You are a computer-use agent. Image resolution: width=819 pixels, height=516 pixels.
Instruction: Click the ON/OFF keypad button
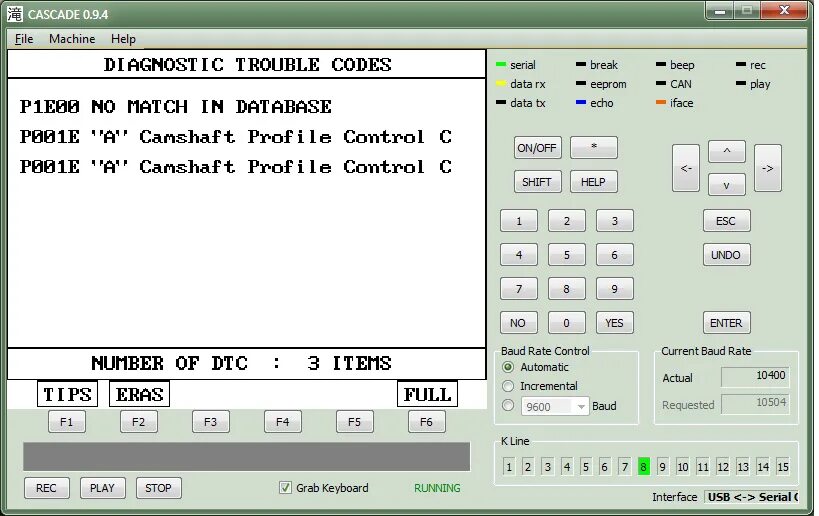tap(537, 148)
